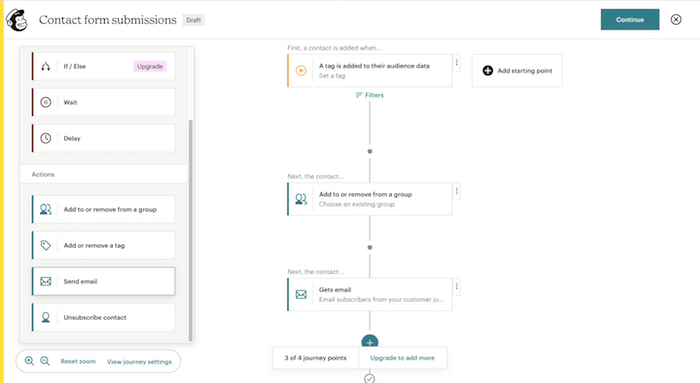Image resolution: width=700 pixels, height=383 pixels.
Task: Zoom in with the magnifier plus icon
Action: (29, 361)
